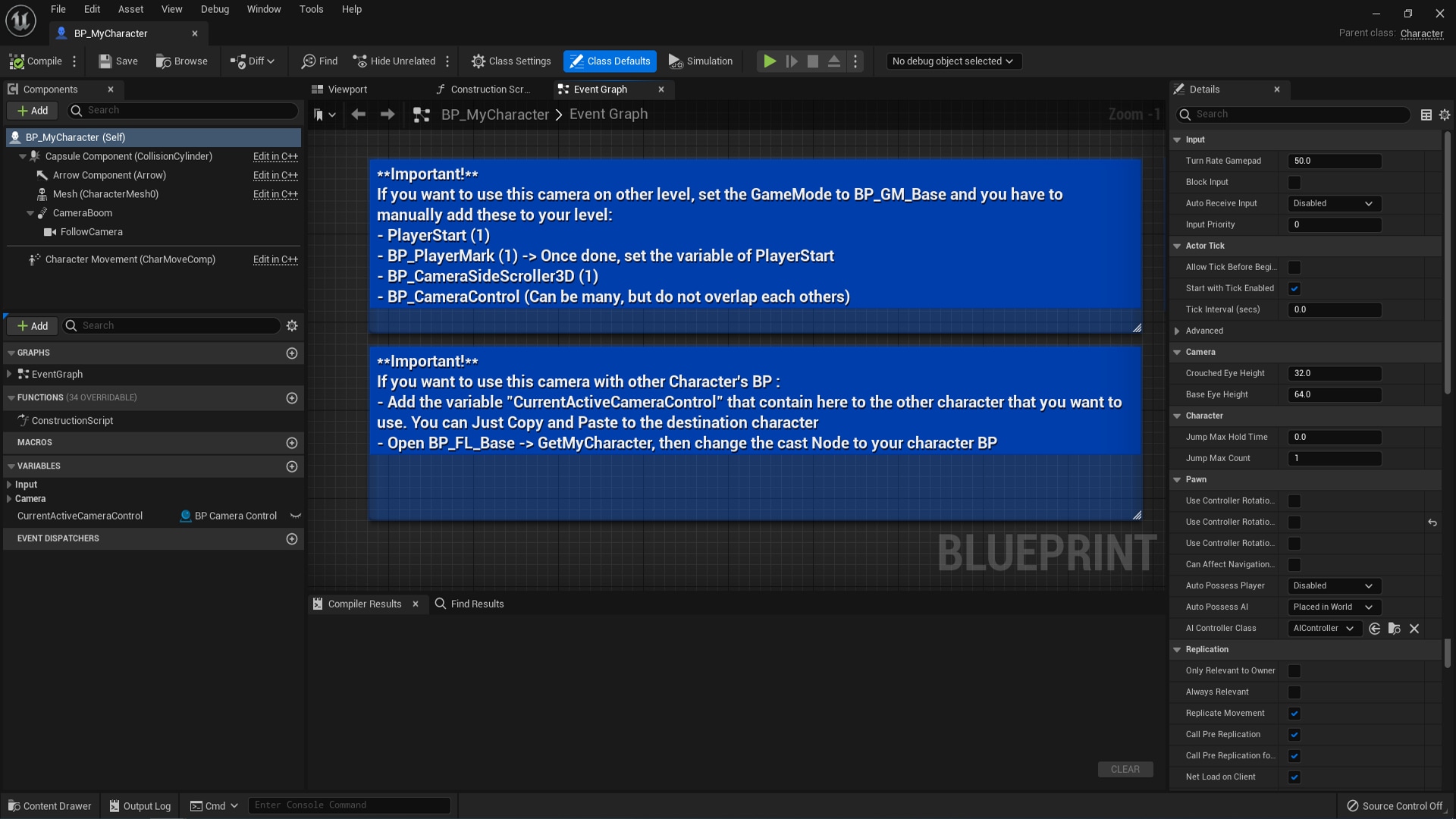
Task: Open the Asset menu
Action: (x=130, y=9)
